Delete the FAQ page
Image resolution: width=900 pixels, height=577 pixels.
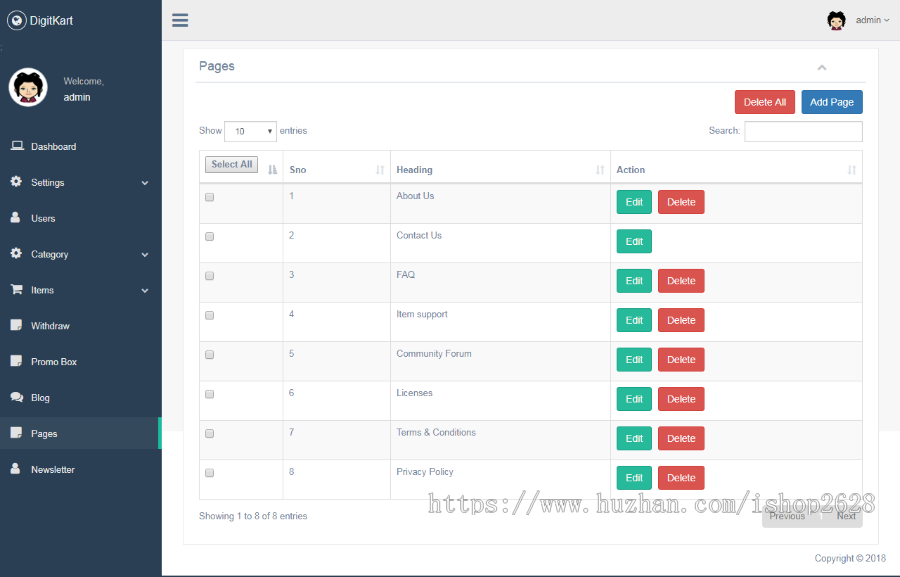681,281
